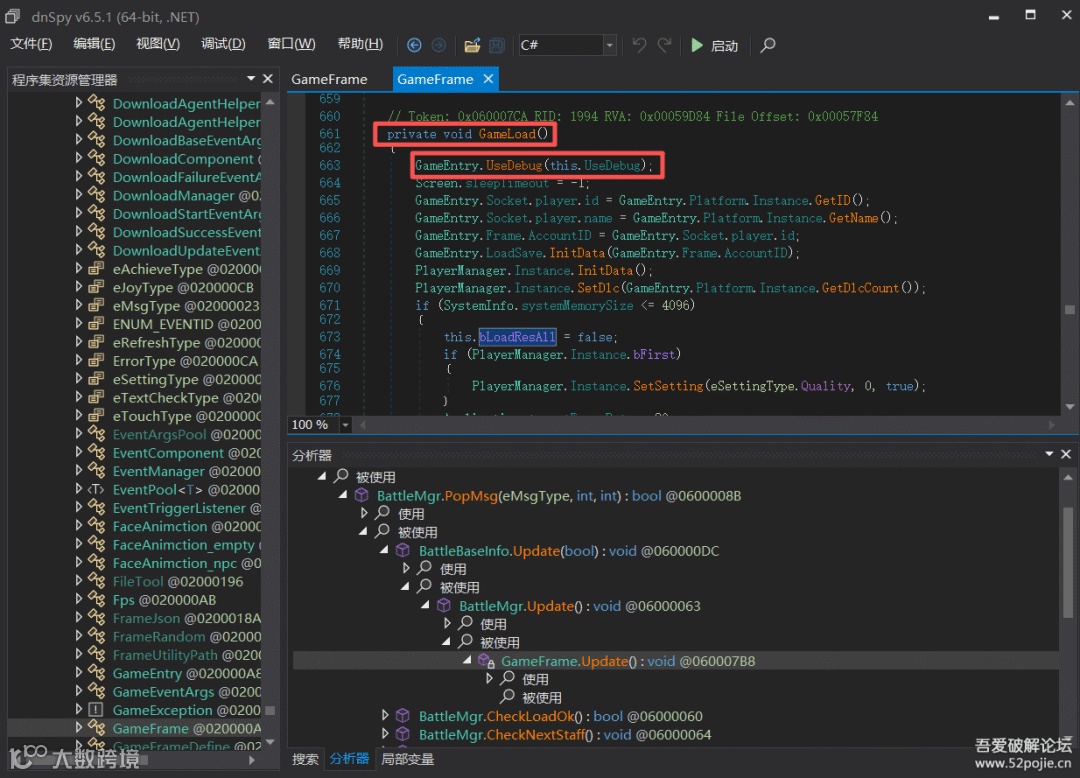Screen dimensions: 1080x778
Task: Collapse the BattleMgr.PopMsg analyzer node
Action: point(342,496)
